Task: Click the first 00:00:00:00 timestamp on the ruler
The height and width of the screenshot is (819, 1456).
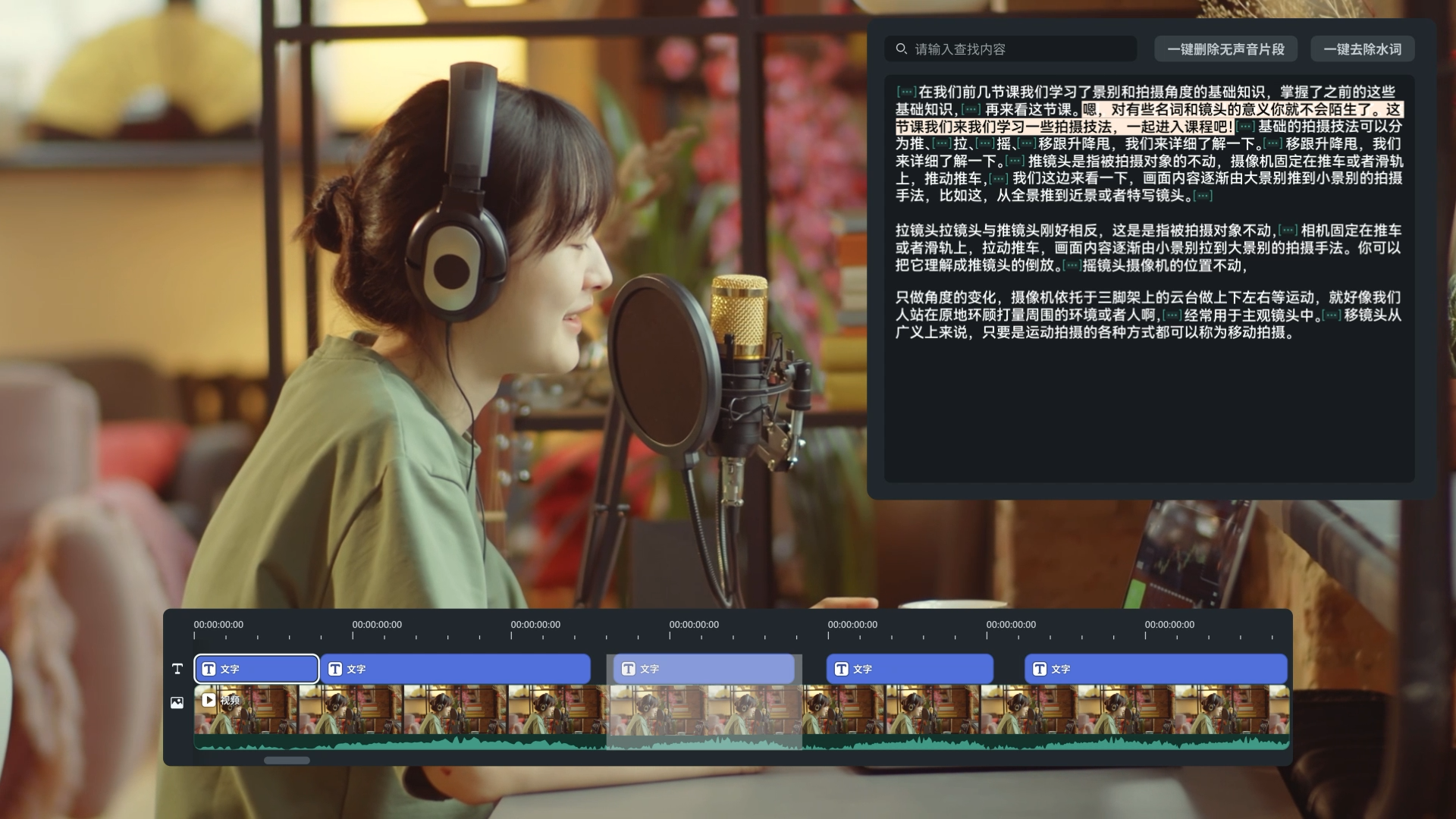Action: click(x=218, y=624)
